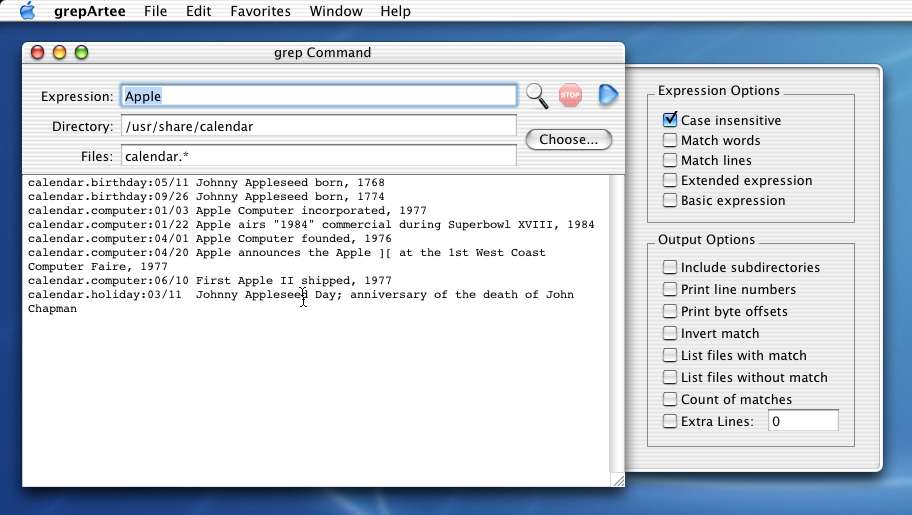Click the blue arrow drawer toggle icon
This screenshot has width=912, height=515.
tap(608, 95)
